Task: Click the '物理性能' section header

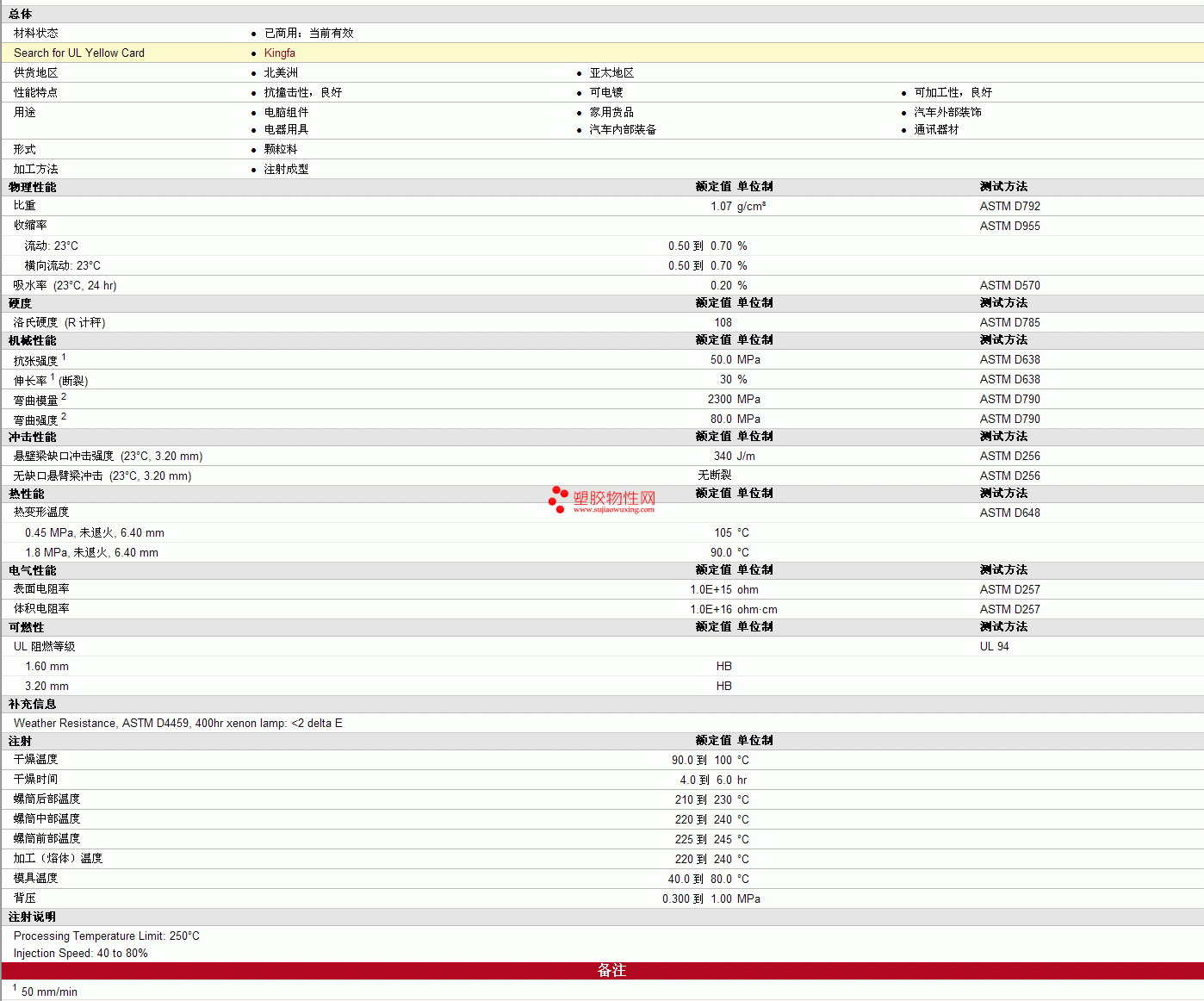Action: tap(33, 187)
